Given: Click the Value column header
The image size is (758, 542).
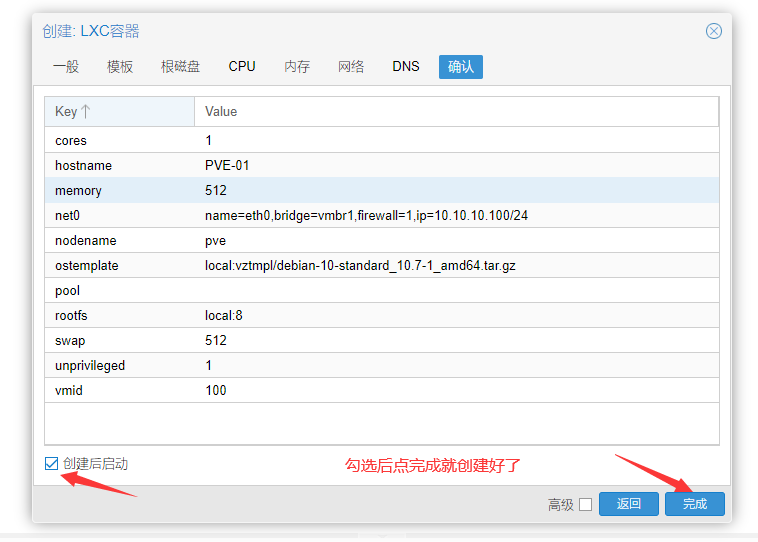Looking at the screenshot, I should coord(456,111).
